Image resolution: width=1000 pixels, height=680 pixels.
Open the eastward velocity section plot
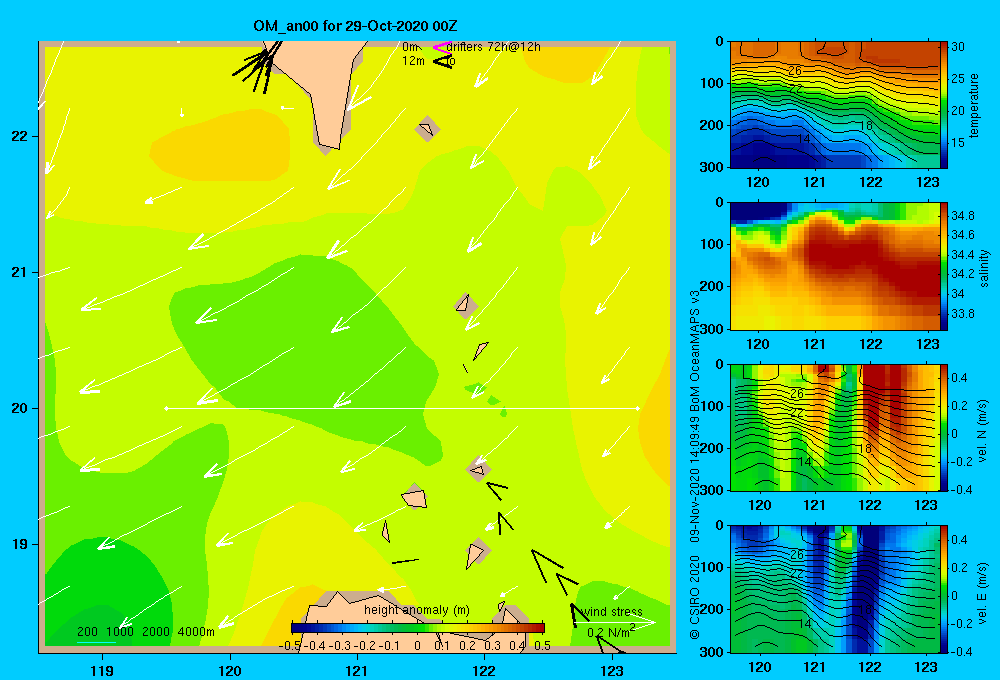coord(834,589)
